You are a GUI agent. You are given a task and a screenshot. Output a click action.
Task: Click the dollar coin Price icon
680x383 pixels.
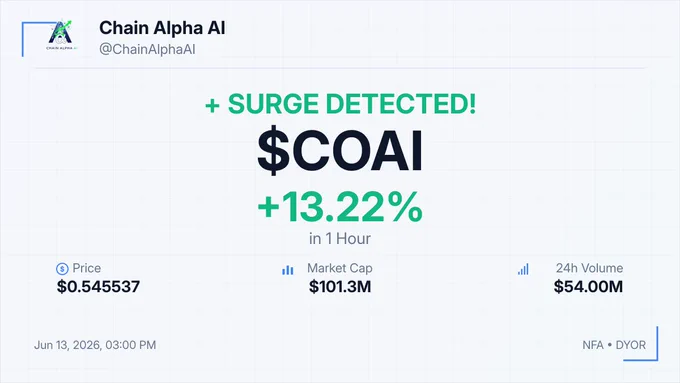pyautogui.click(x=62, y=269)
